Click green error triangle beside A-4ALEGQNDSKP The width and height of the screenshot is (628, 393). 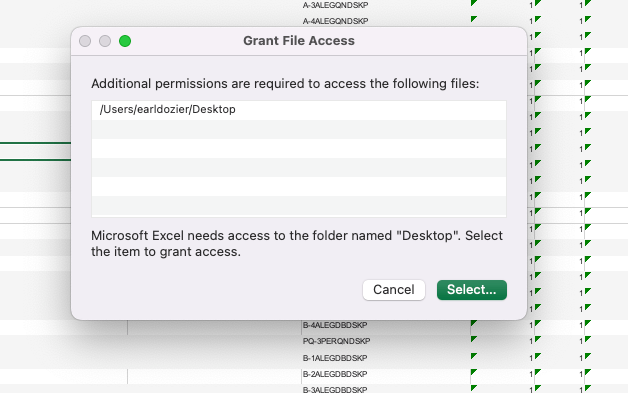[x=474, y=19]
